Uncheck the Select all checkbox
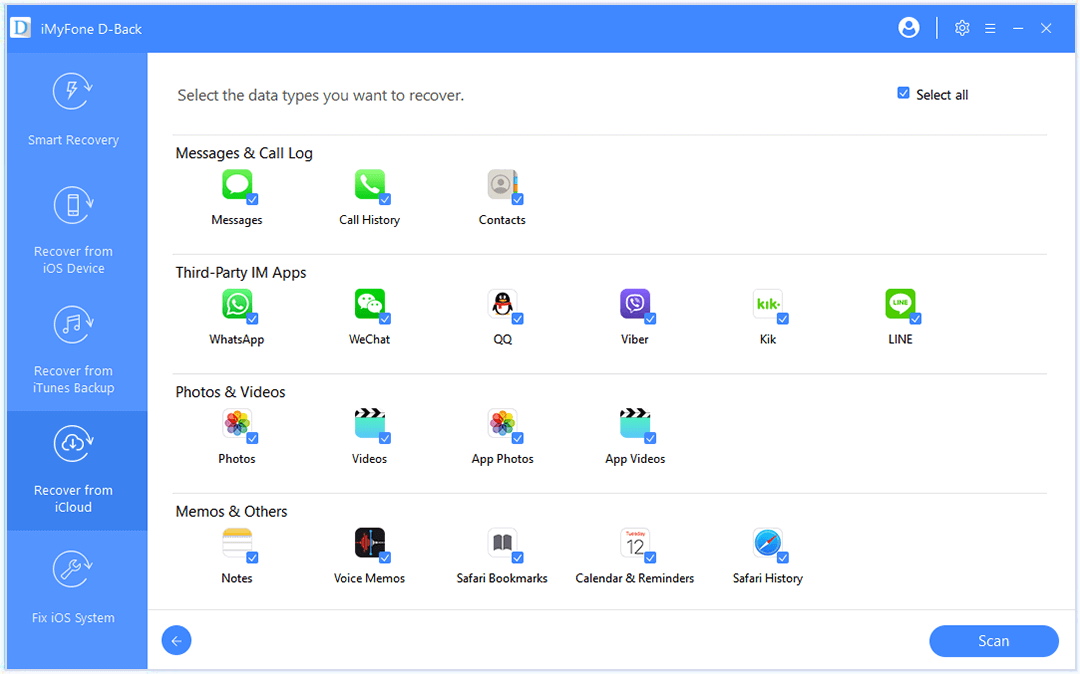Viewport: 1080px width, 674px height. [x=904, y=94]
